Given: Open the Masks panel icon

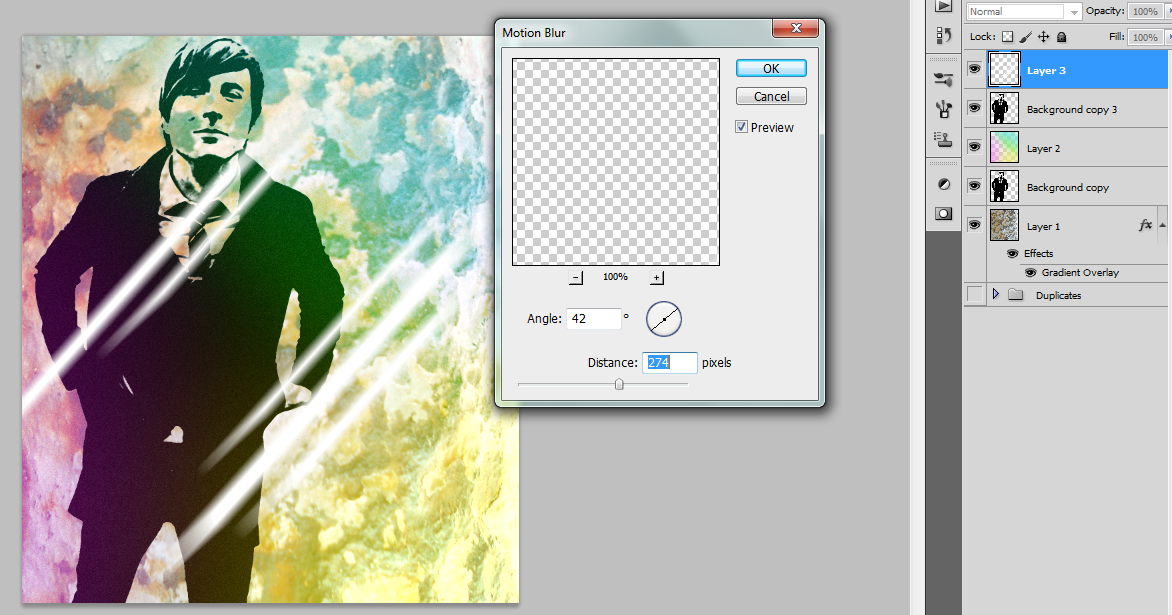Looking at the screenshot, I should coord(943,214).
